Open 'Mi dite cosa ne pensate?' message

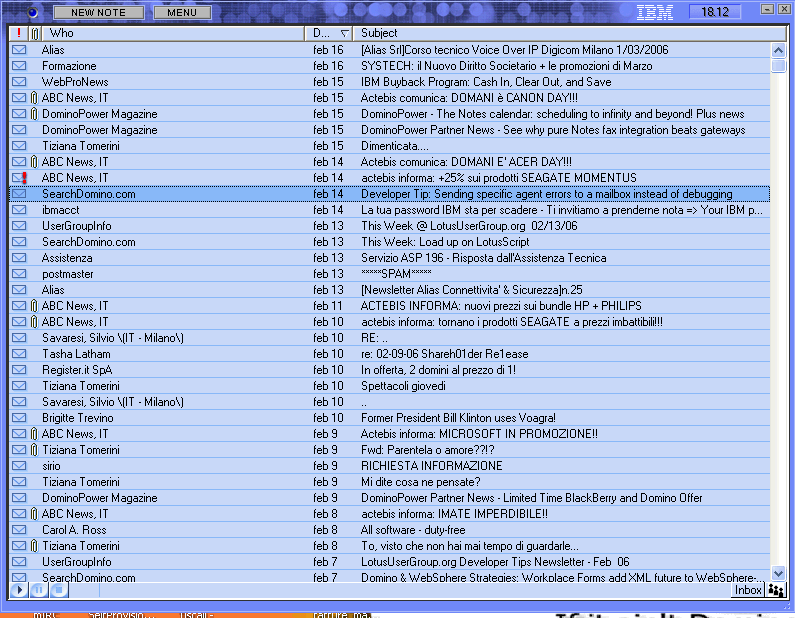[420, 482]
